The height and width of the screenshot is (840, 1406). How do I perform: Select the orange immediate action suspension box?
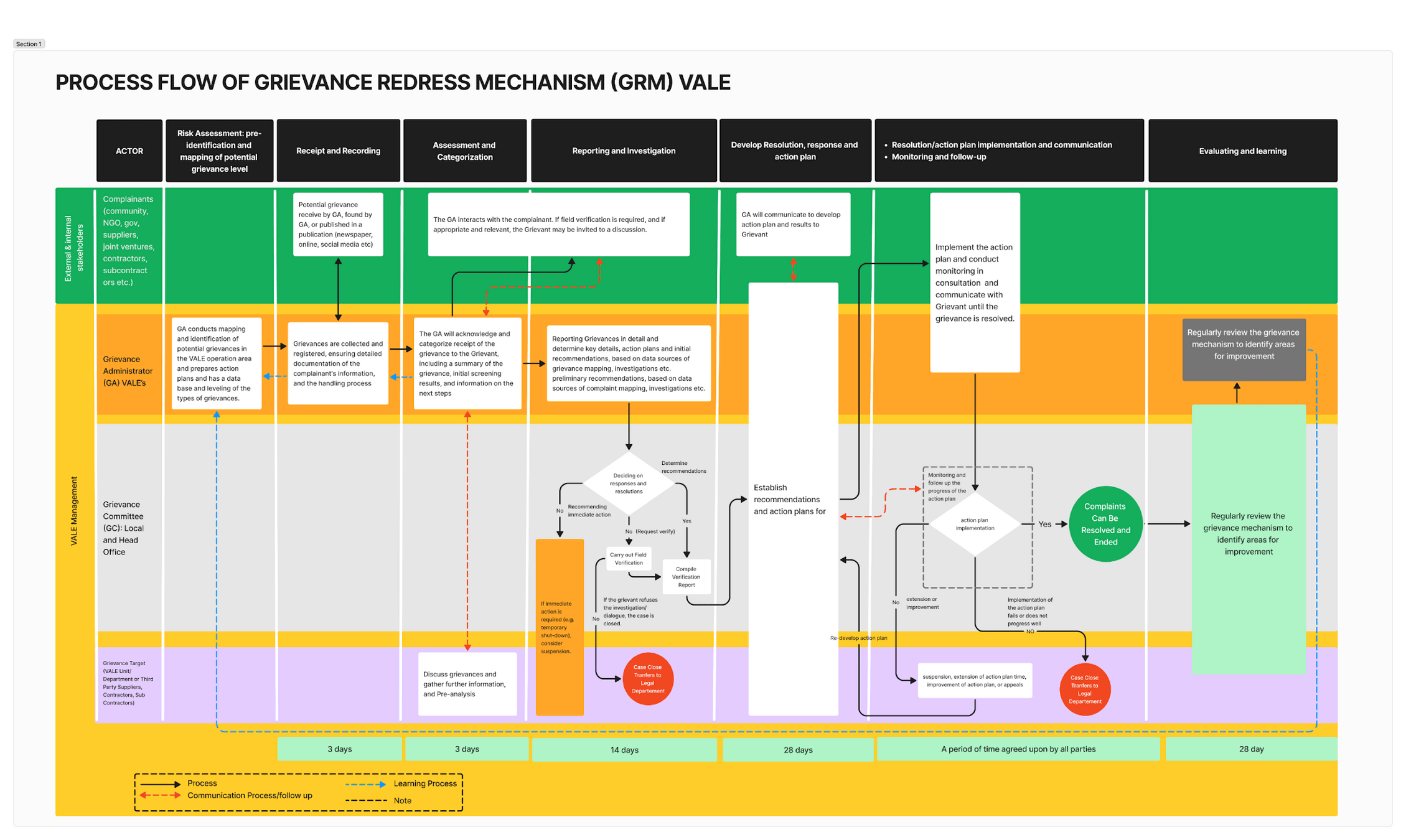[x=559, y=627]
